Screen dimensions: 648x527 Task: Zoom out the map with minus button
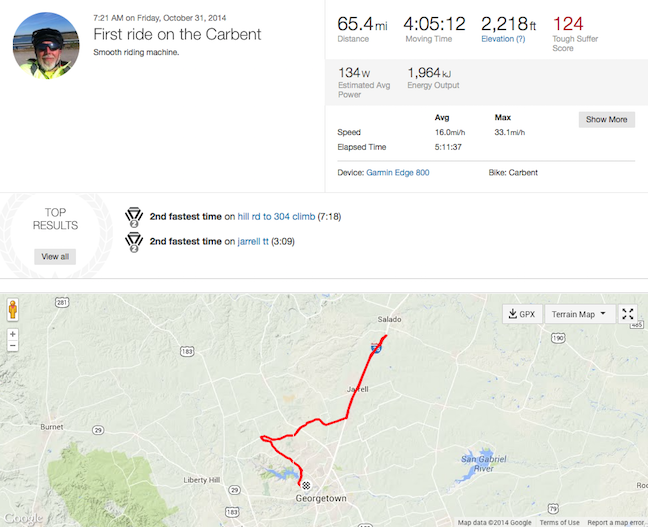pyautogui.click(x=13, y=346)
